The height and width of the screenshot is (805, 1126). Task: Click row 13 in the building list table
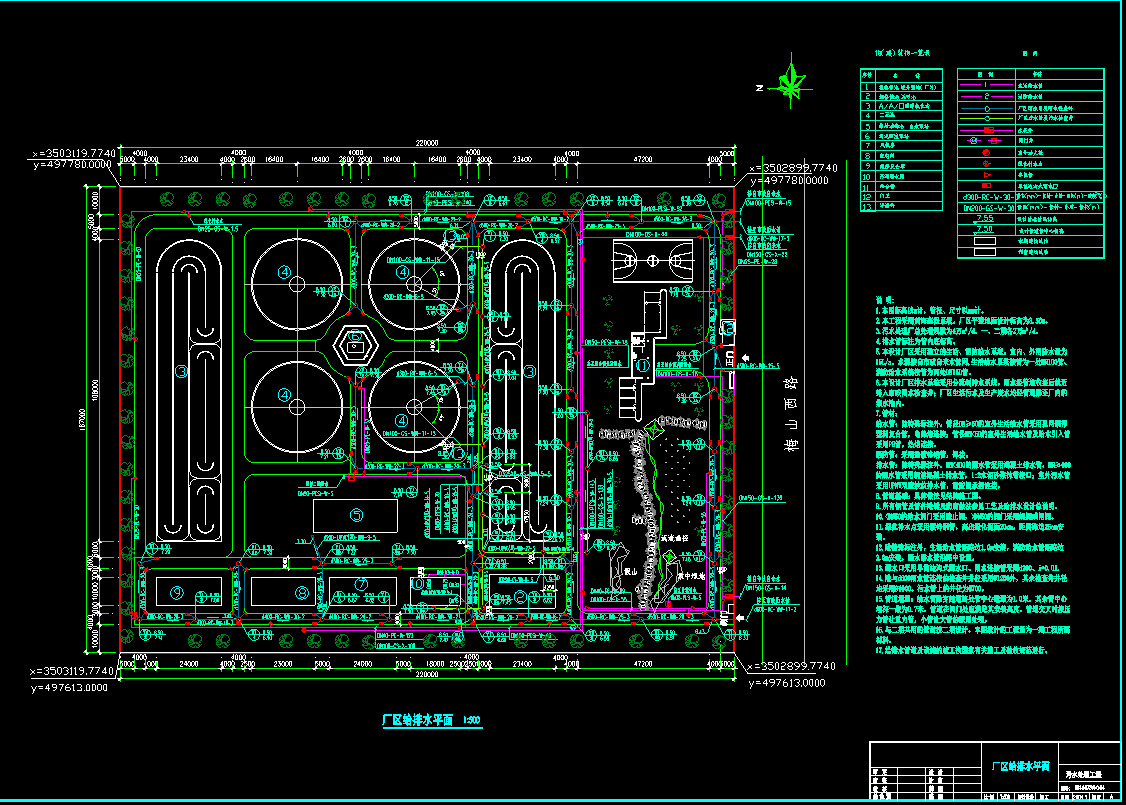[901, 206]
